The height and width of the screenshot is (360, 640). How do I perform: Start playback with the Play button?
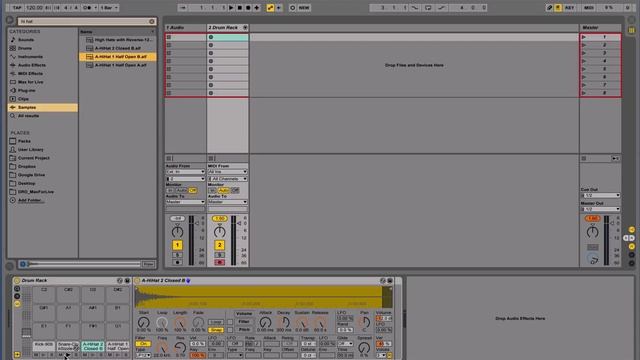(231, 7)
